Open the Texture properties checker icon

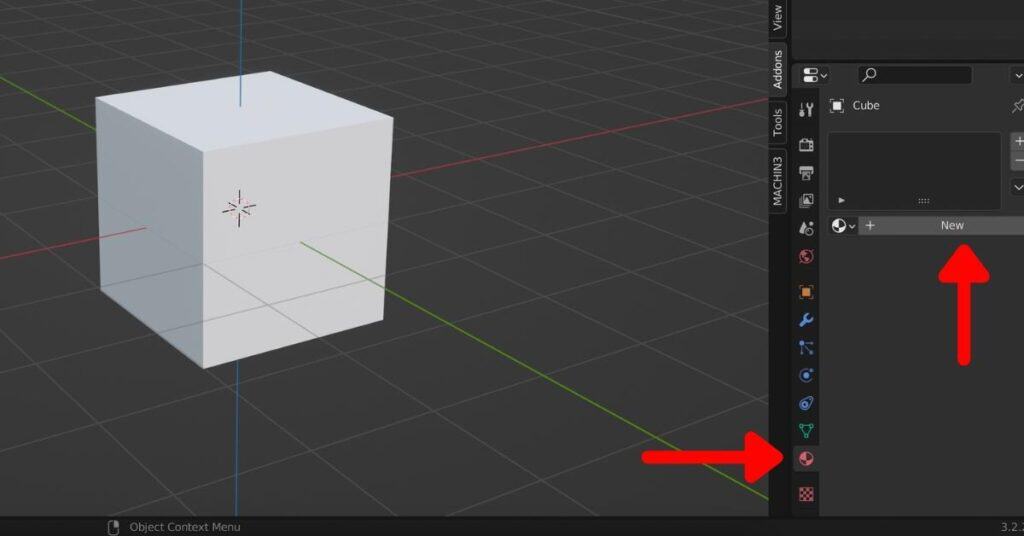pyautogui.click(x=806, y=493)
